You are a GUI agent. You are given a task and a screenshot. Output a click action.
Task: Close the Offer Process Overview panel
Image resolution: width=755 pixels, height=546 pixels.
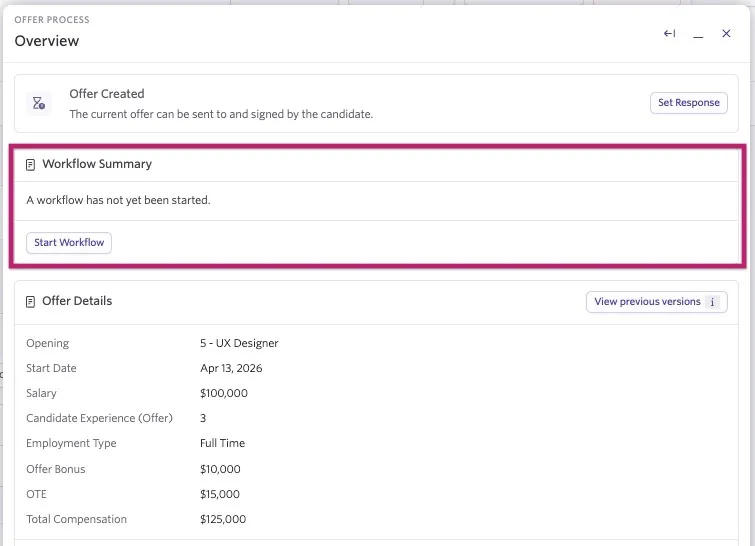point(726,33)
